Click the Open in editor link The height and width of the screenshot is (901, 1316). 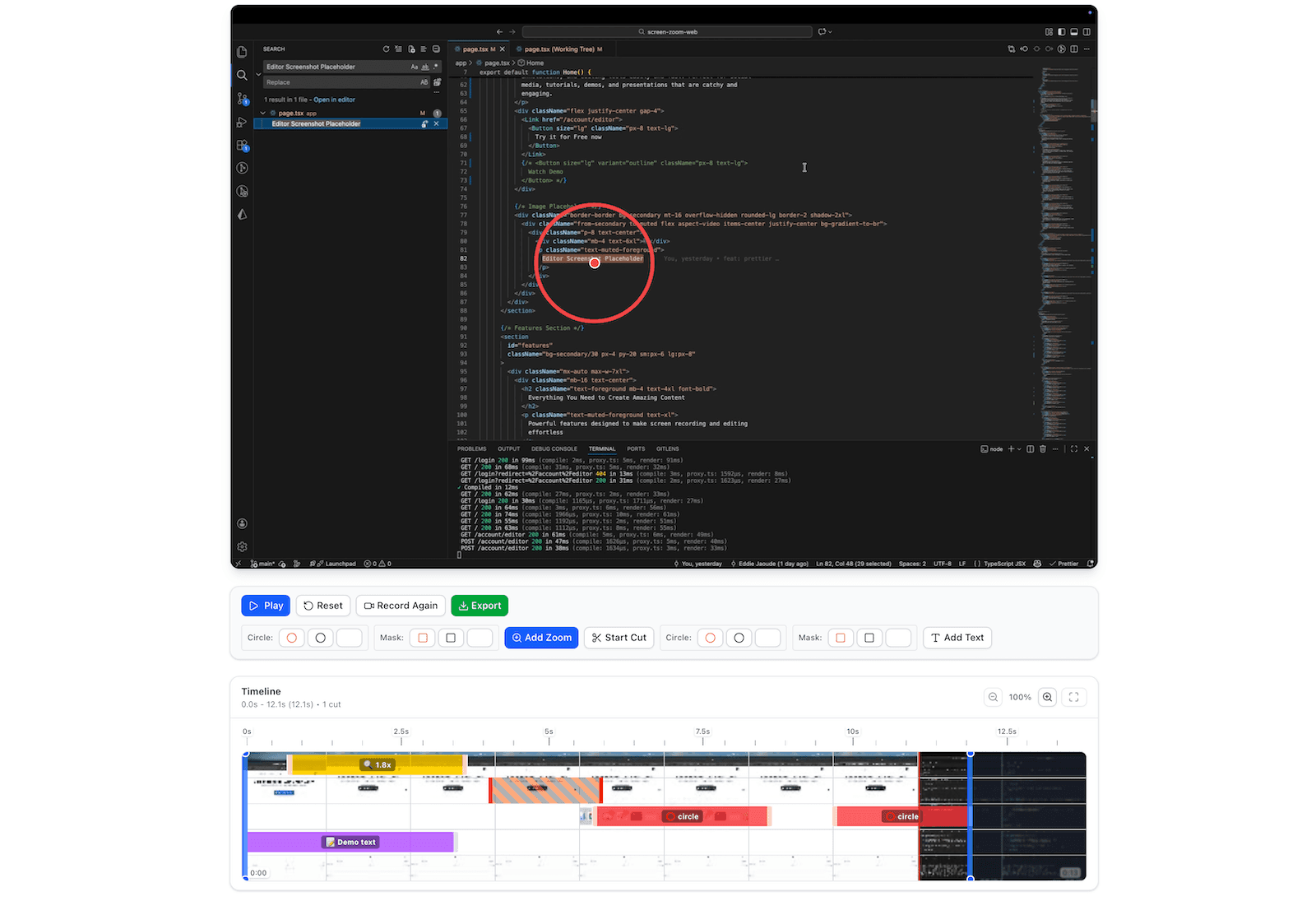tap(335, 100)
